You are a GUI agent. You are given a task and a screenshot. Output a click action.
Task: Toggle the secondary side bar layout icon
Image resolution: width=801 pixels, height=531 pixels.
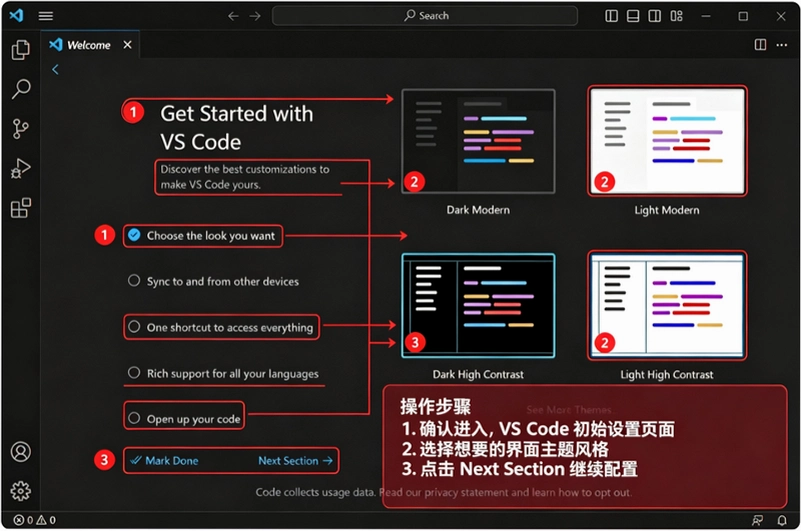click(654, 16)
